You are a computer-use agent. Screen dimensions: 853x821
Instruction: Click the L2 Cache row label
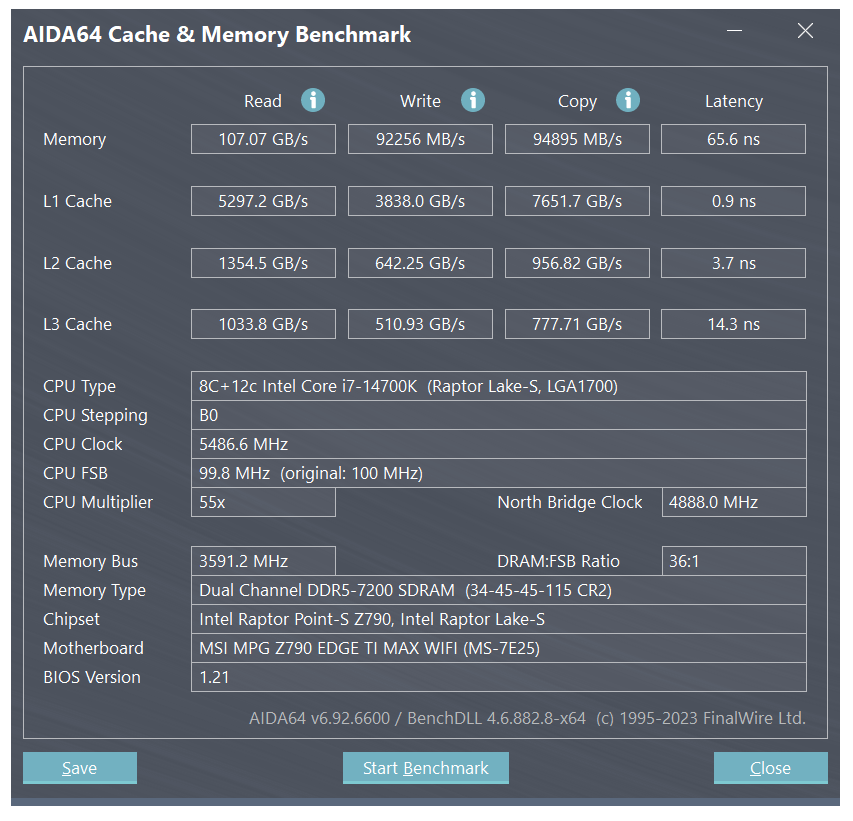coord(77,263)
